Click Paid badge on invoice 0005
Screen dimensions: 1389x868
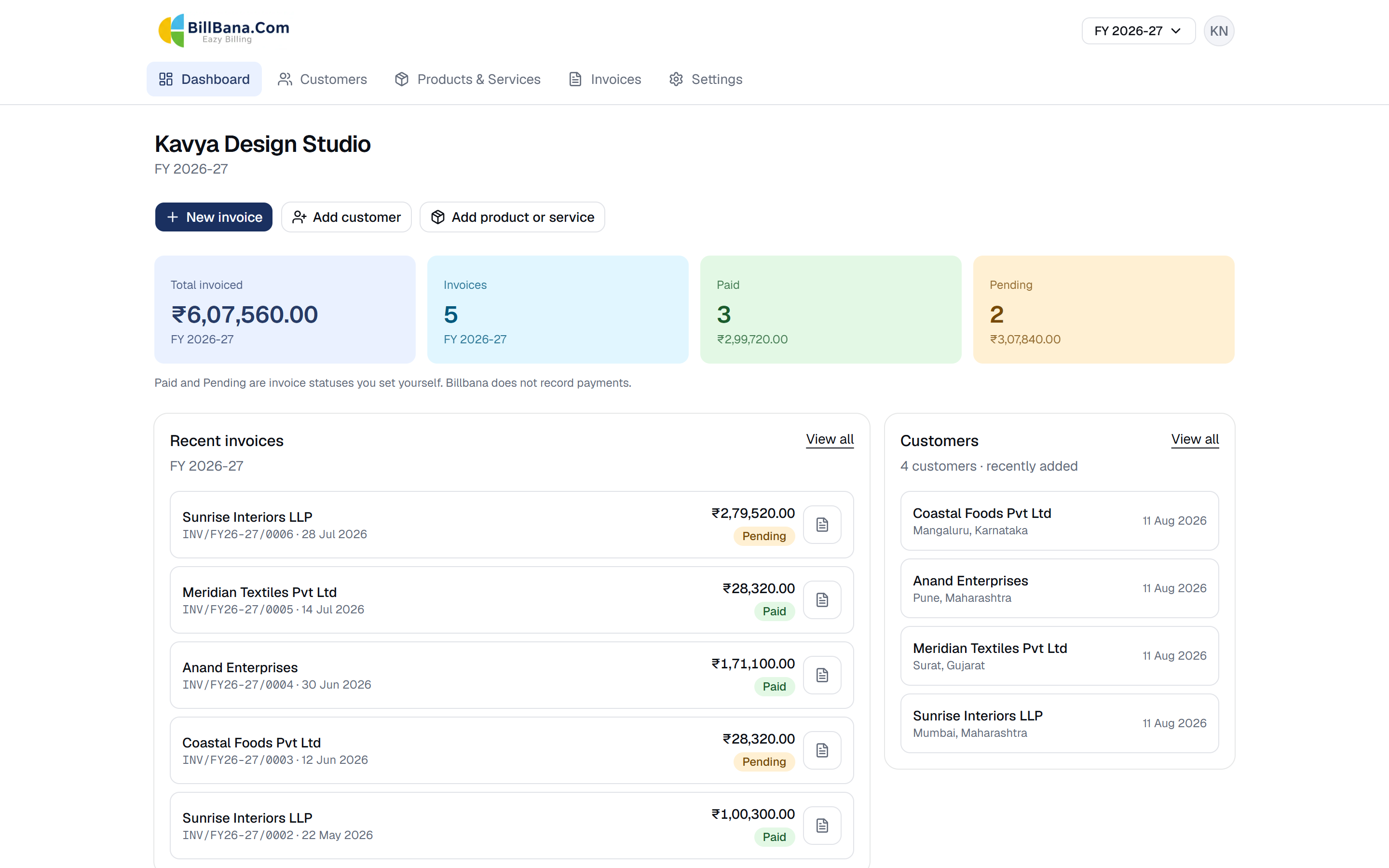(774, 611)
